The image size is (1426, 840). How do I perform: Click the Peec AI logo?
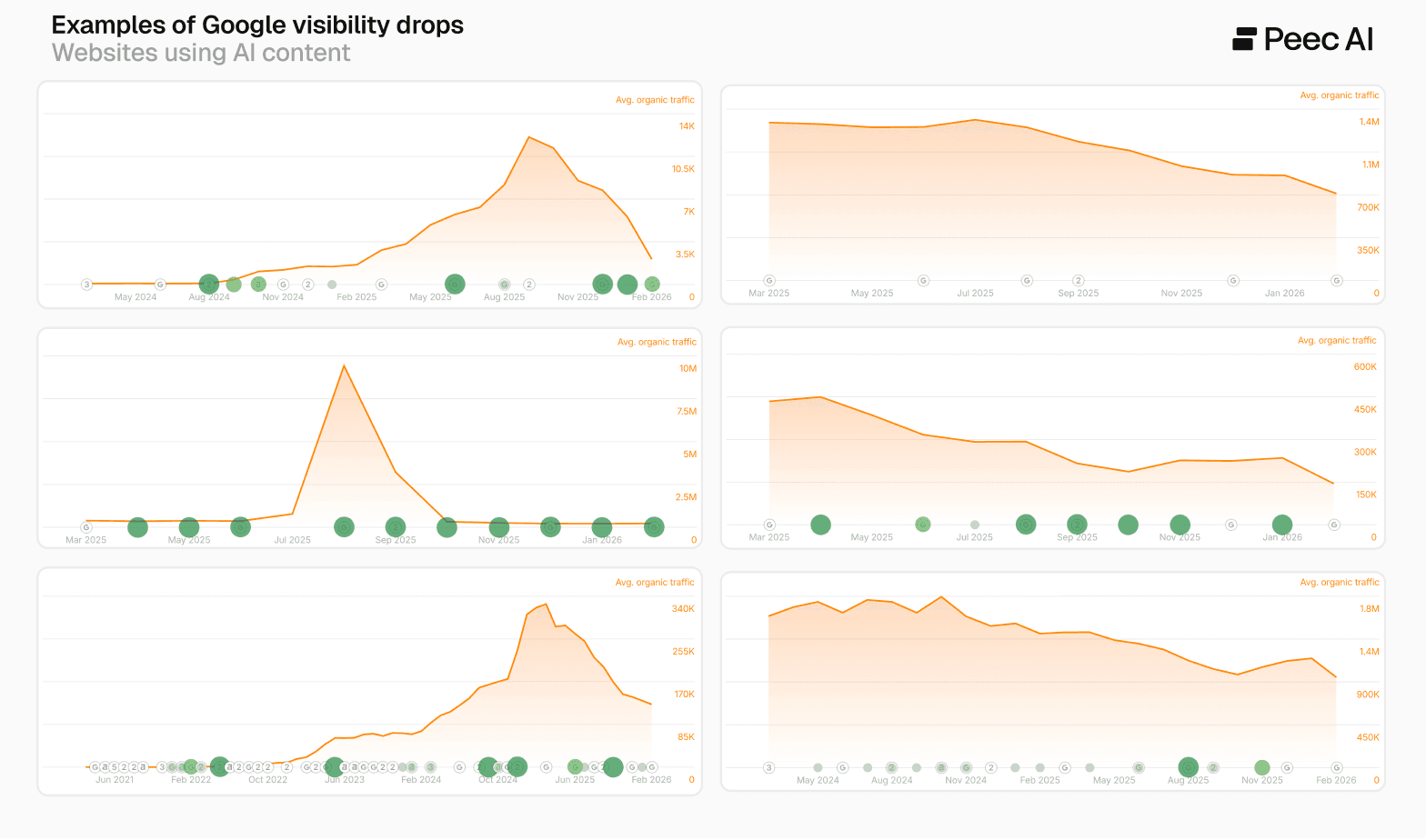pos(1302,39)
